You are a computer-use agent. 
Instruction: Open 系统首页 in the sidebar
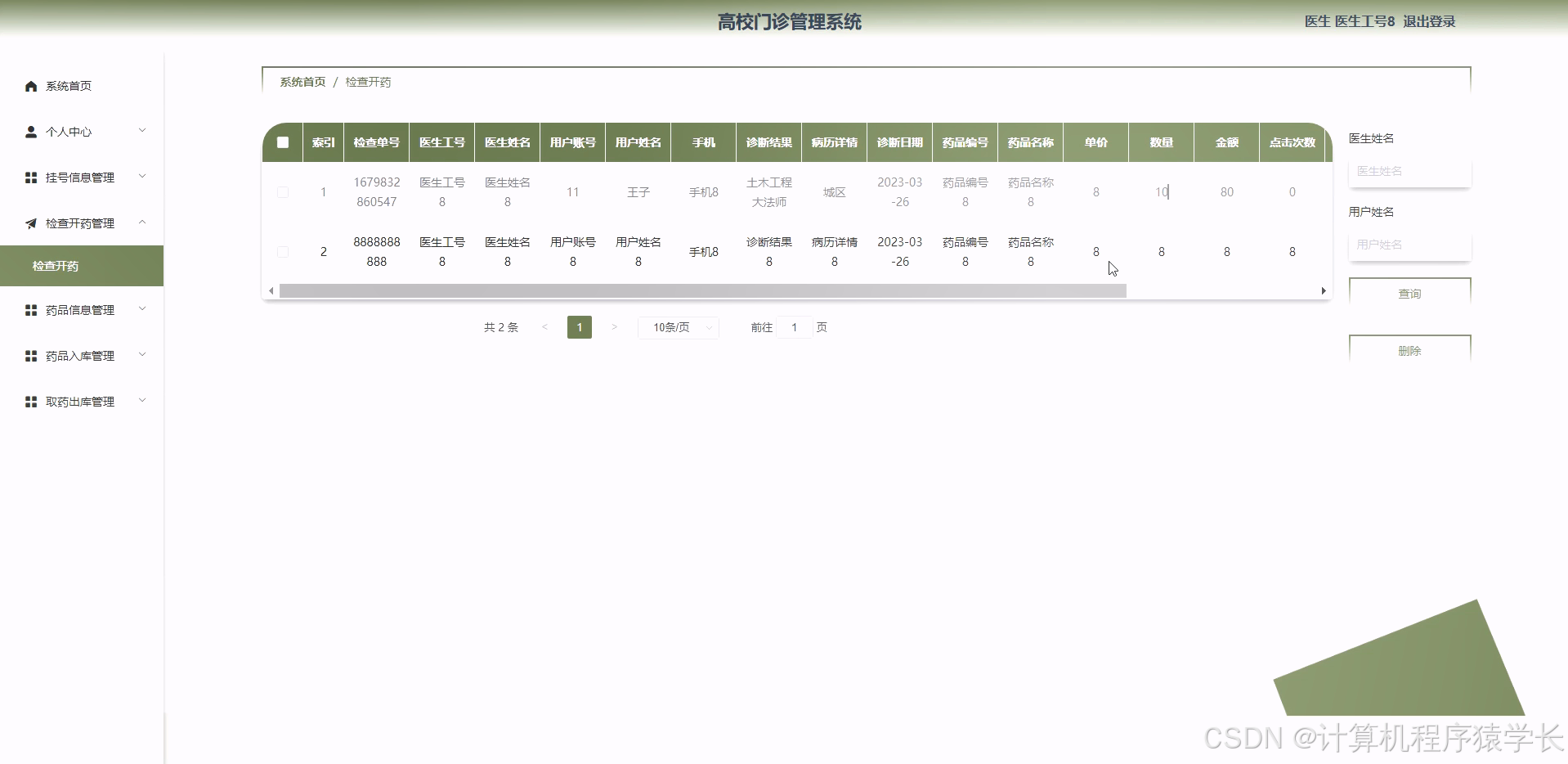click(82, 86)
